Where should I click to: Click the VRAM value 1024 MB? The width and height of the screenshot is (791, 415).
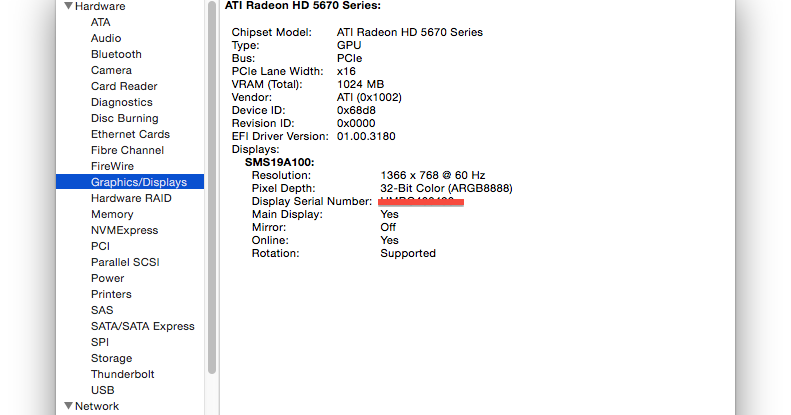click(360, 84)
